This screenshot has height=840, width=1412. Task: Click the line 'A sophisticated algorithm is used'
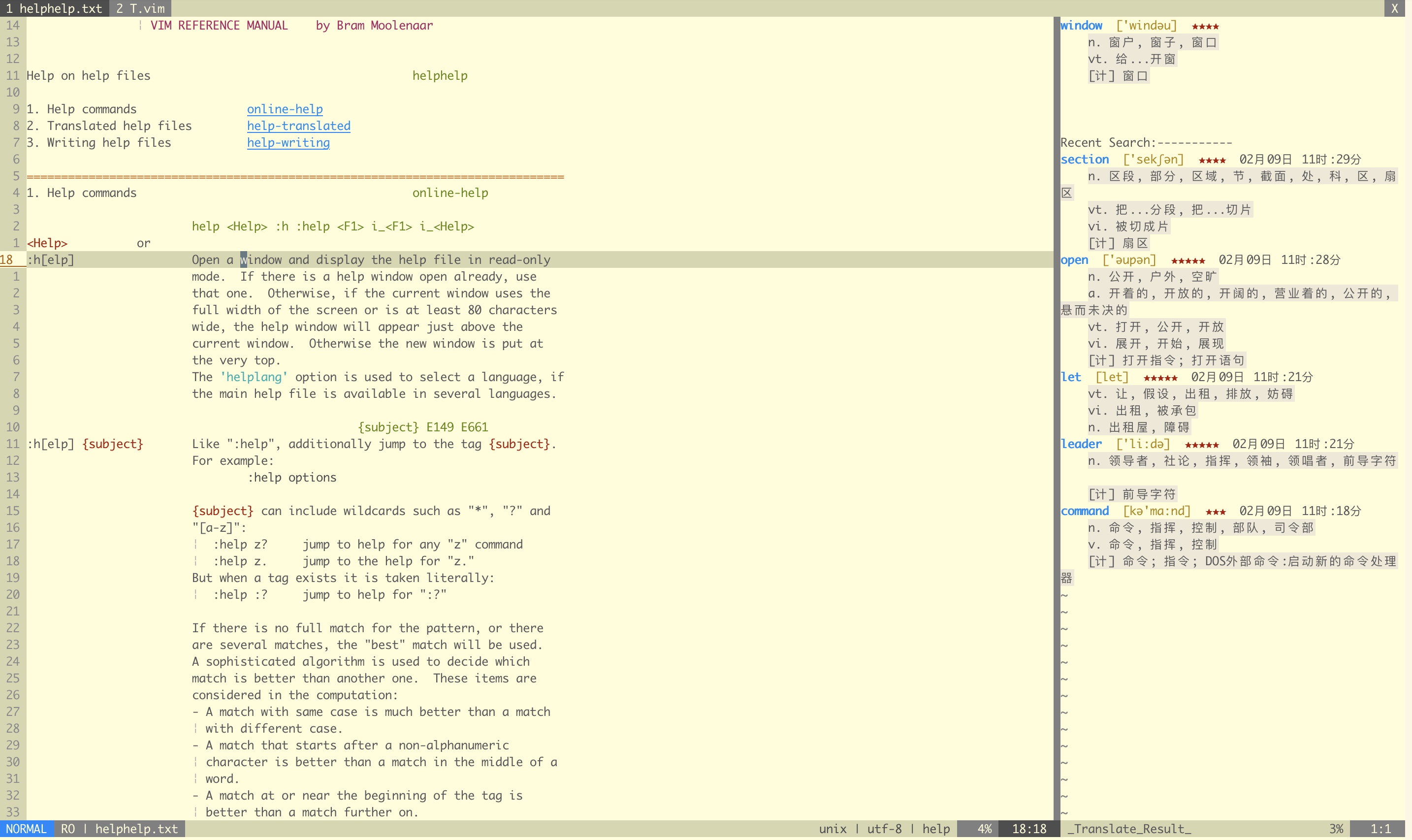tap(360, 662)
